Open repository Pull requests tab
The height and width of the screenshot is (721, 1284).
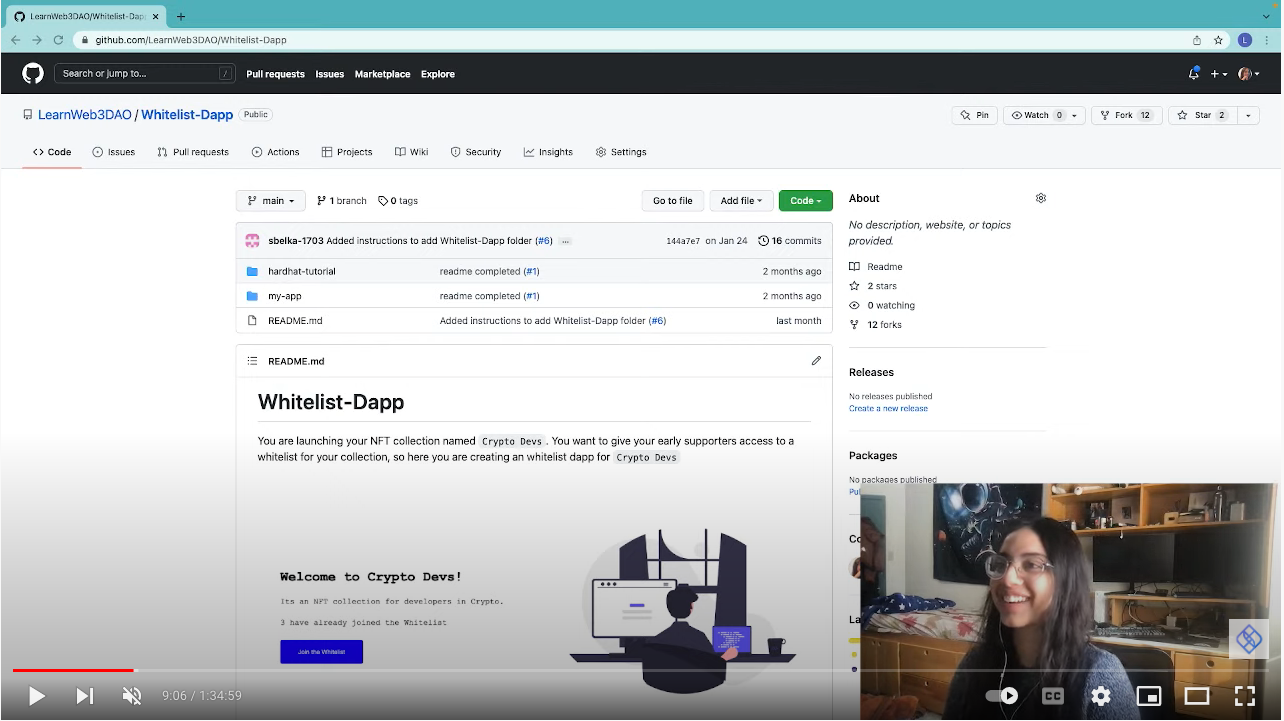point(193,152)
